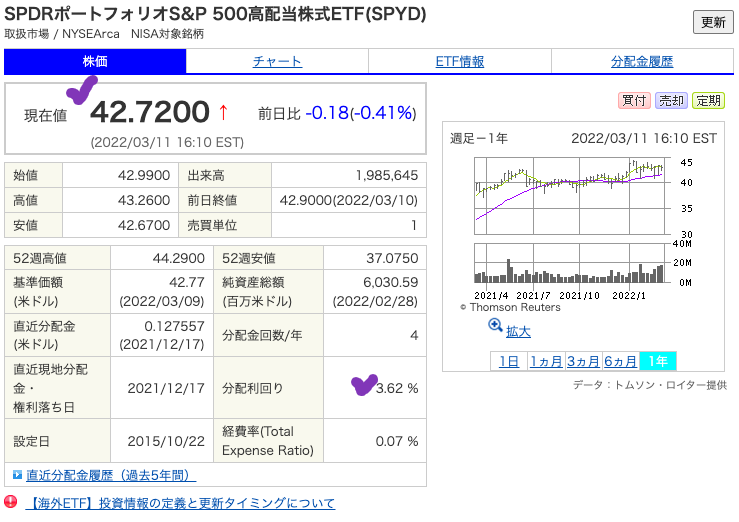Open 【海外ETF】投資情報の定義 link

[x=183, y=503]
